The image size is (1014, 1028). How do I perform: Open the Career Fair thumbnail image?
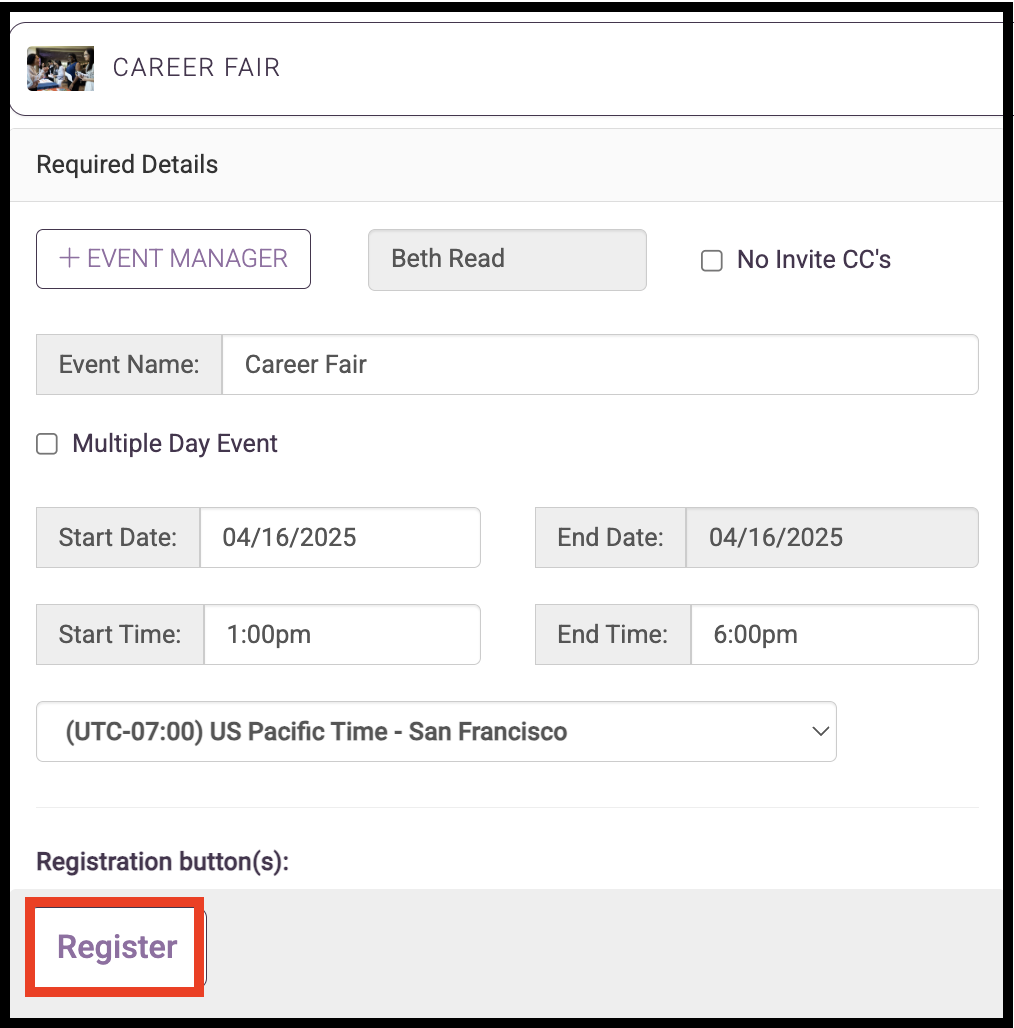[x=60, y=68]
